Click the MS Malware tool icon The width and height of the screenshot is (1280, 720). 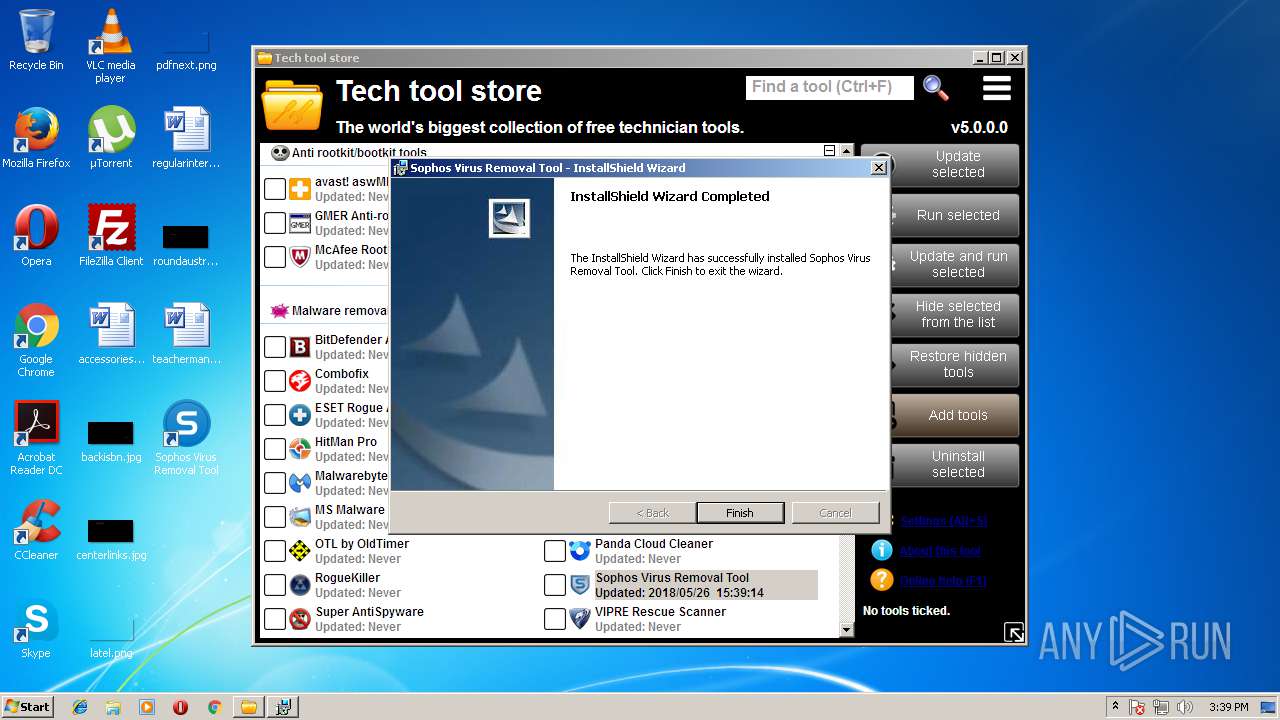(299, 517)
